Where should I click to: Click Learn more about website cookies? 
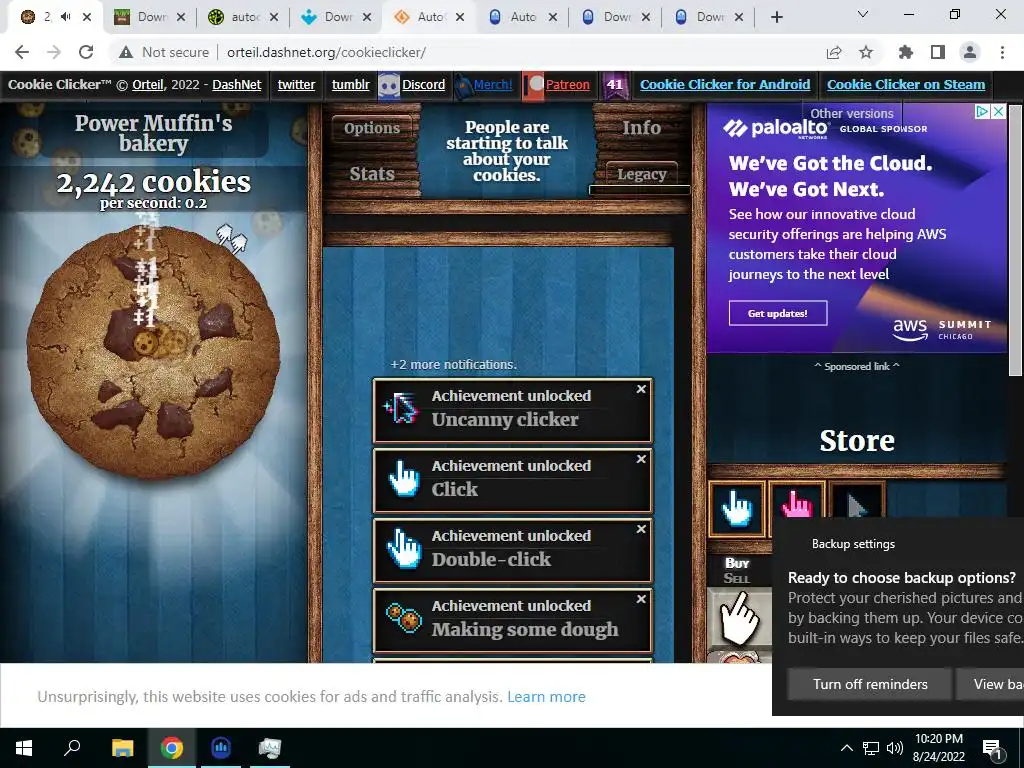point(546,697)
